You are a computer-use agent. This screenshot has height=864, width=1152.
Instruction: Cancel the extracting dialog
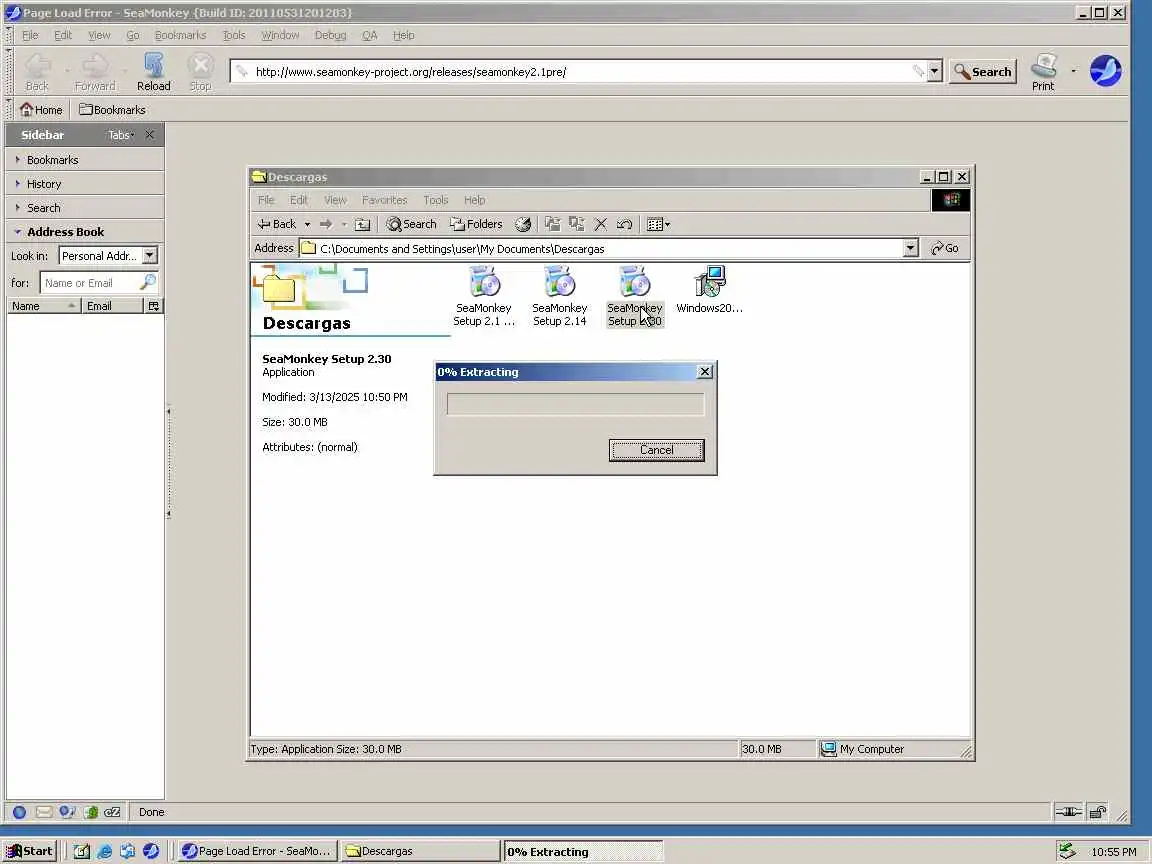(x=656, y=450)
